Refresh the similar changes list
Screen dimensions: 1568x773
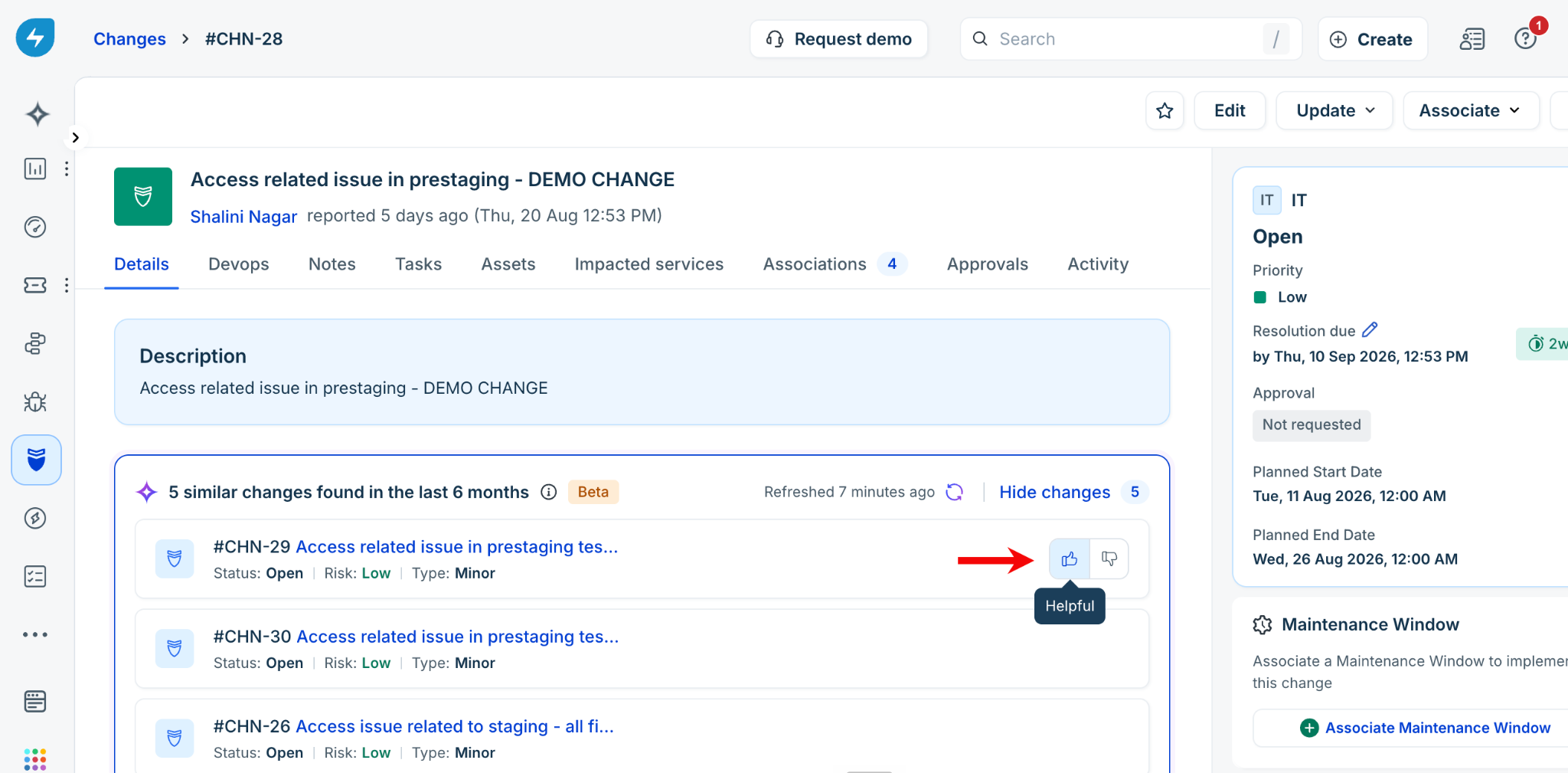click(954, 492)
